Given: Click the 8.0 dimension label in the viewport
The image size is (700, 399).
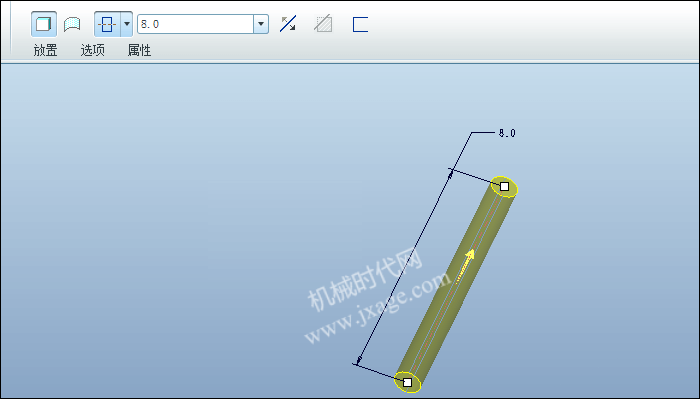Looking at the screenshot, I should (507, 133).
